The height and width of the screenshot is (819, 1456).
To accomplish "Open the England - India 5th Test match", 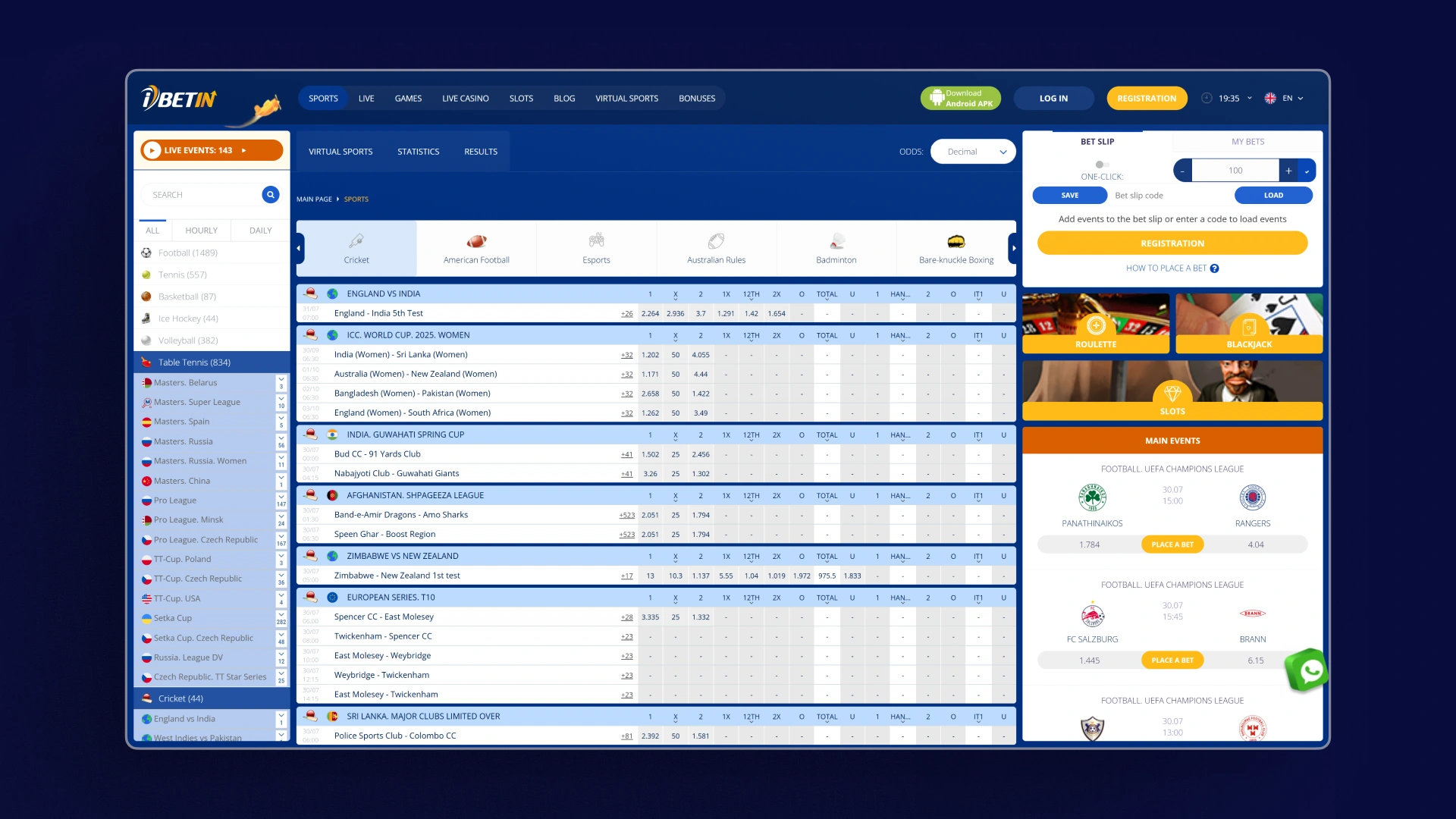I will (x=378, y=313).
